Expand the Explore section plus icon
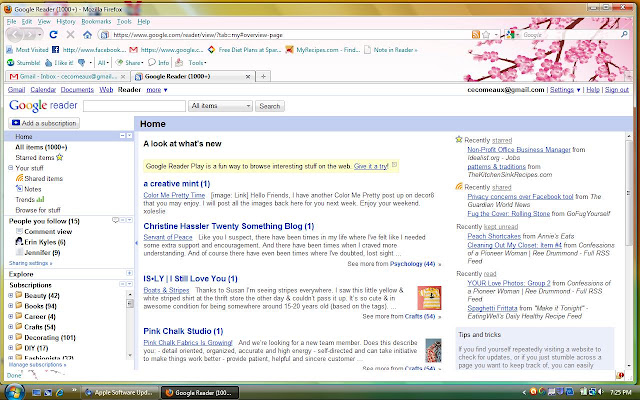The image size is (640, 400). coord(129,273)
